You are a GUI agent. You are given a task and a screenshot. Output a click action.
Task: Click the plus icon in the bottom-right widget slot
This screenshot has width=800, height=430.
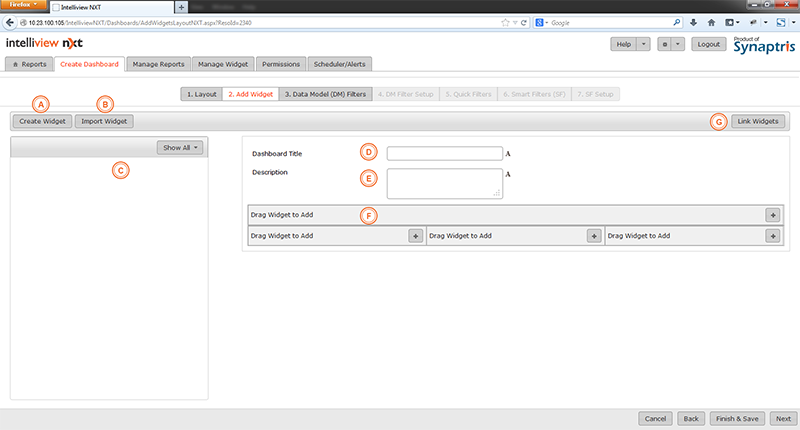click(772, 235)
